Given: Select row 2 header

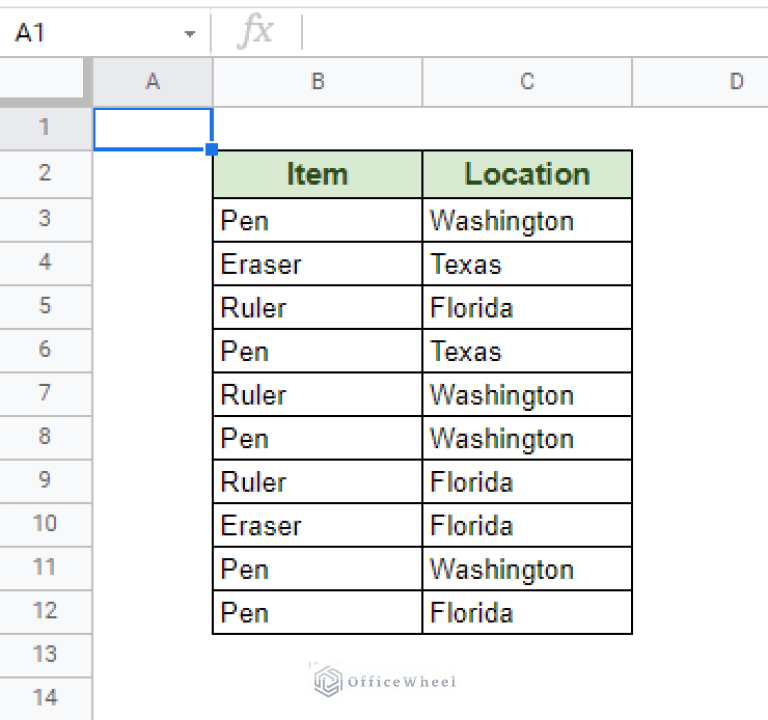Looking at the screenshot, I should point(45,173).
